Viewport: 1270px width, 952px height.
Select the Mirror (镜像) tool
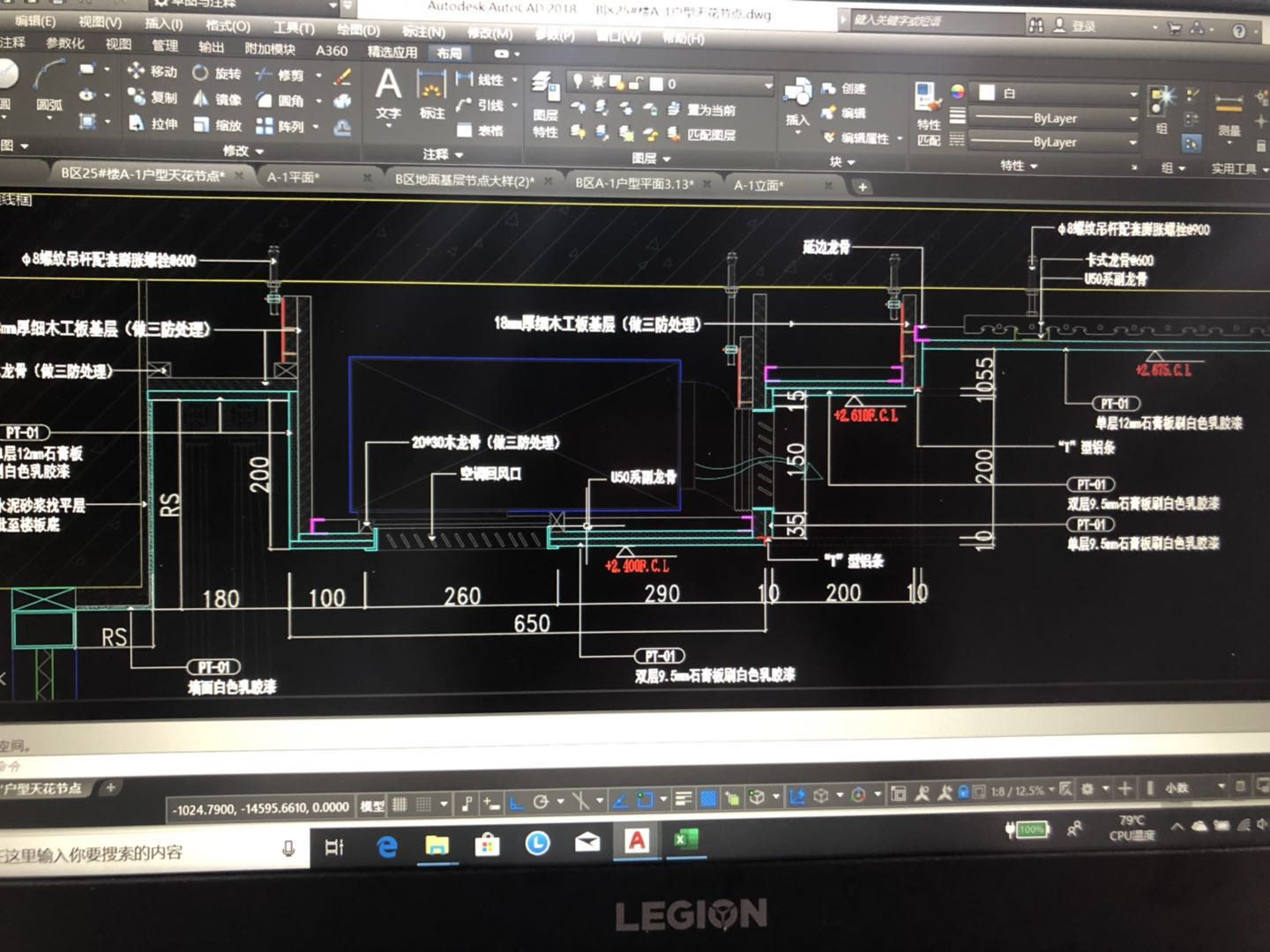click(217, 99)
